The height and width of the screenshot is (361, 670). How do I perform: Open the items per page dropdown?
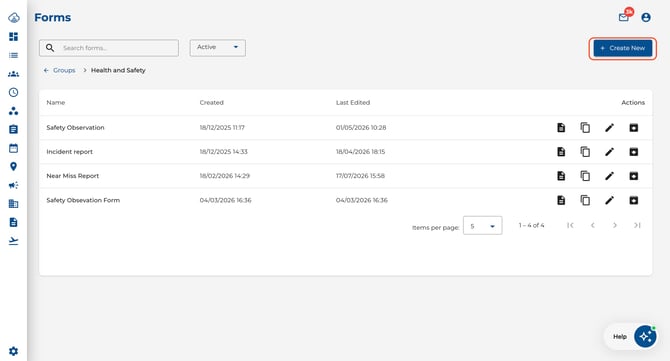[482, 226]
